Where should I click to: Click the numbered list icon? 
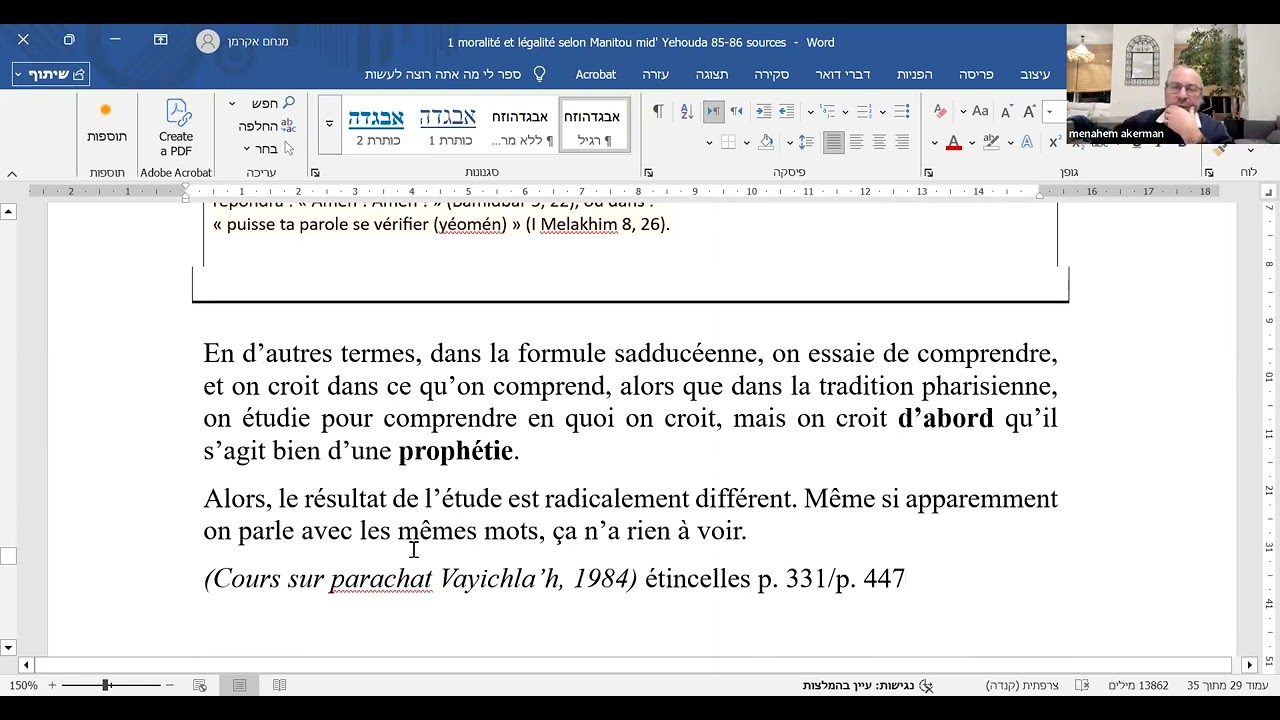(863, 111)
